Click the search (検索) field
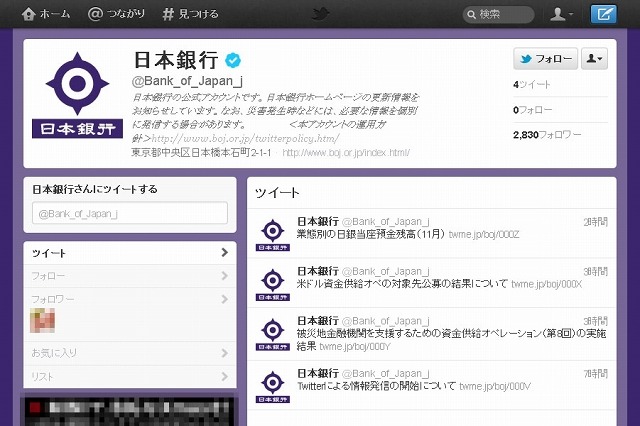This screenshot has width=640, height=426. click(498, 15)
